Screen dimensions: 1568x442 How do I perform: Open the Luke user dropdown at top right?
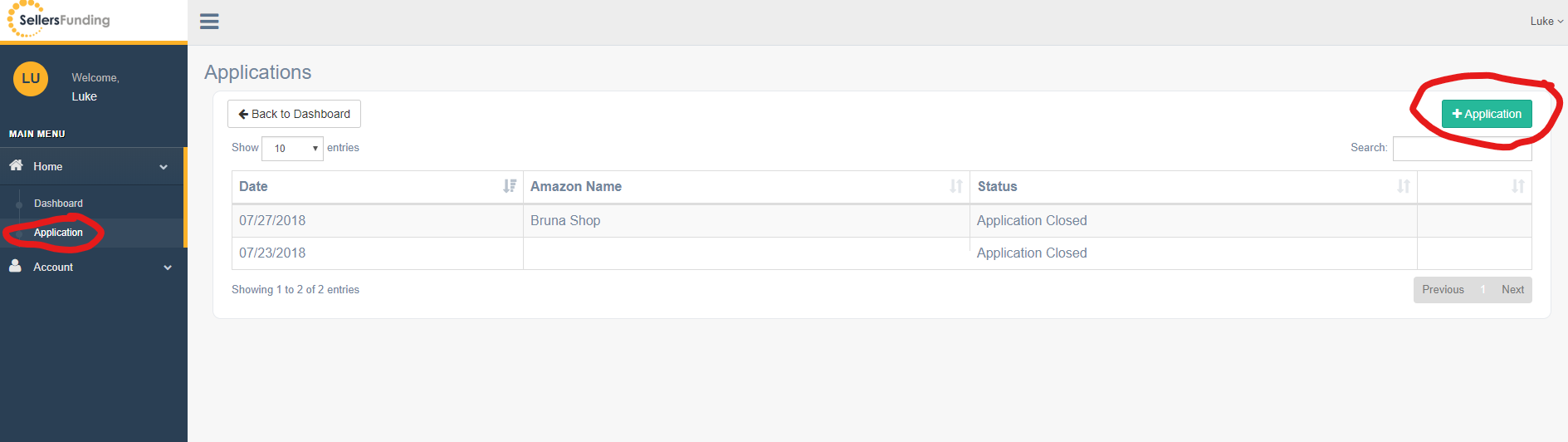pyautogui.click(x=1546, y=22)
